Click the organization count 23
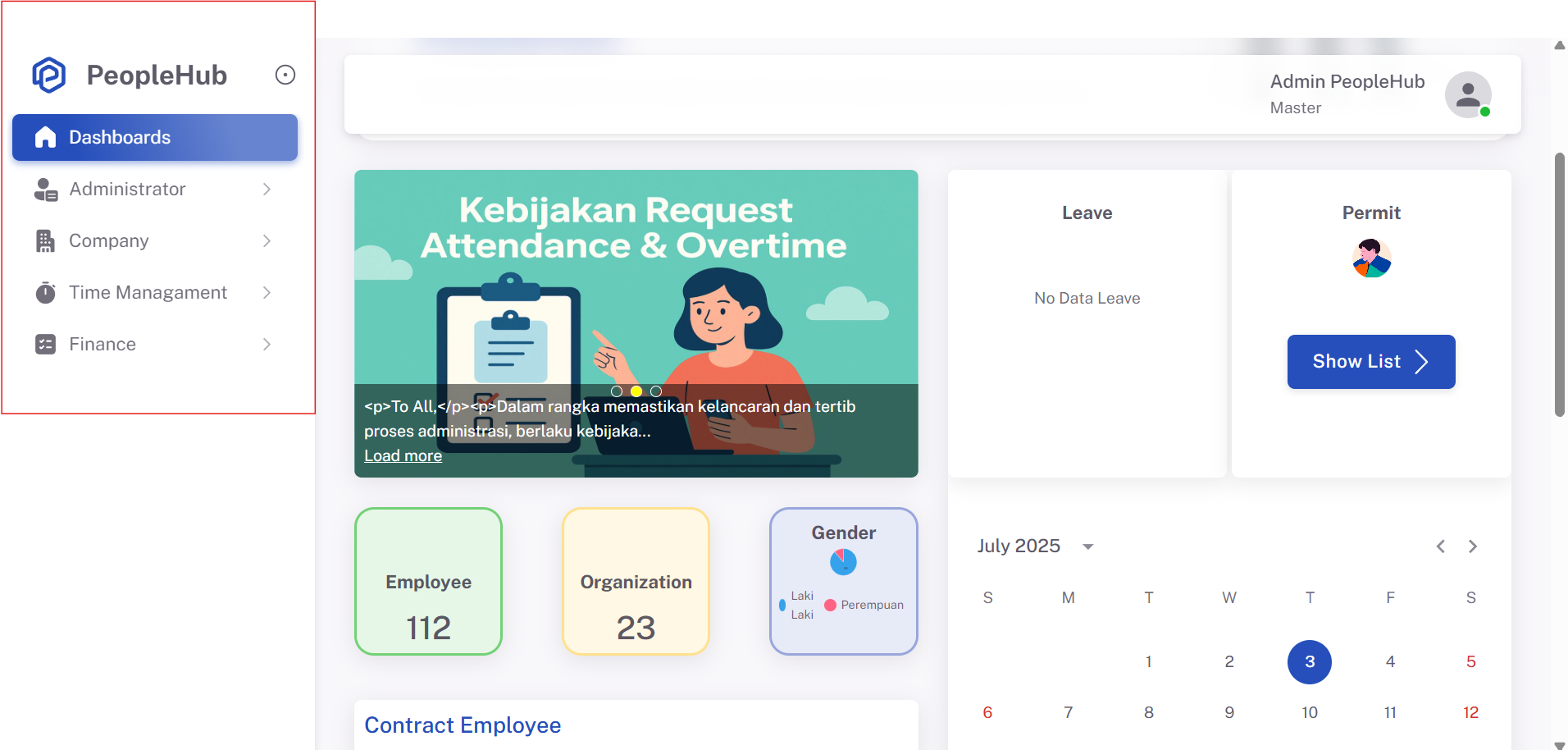This screenshot has width=1568, height=750. click(x=636, y=628)
